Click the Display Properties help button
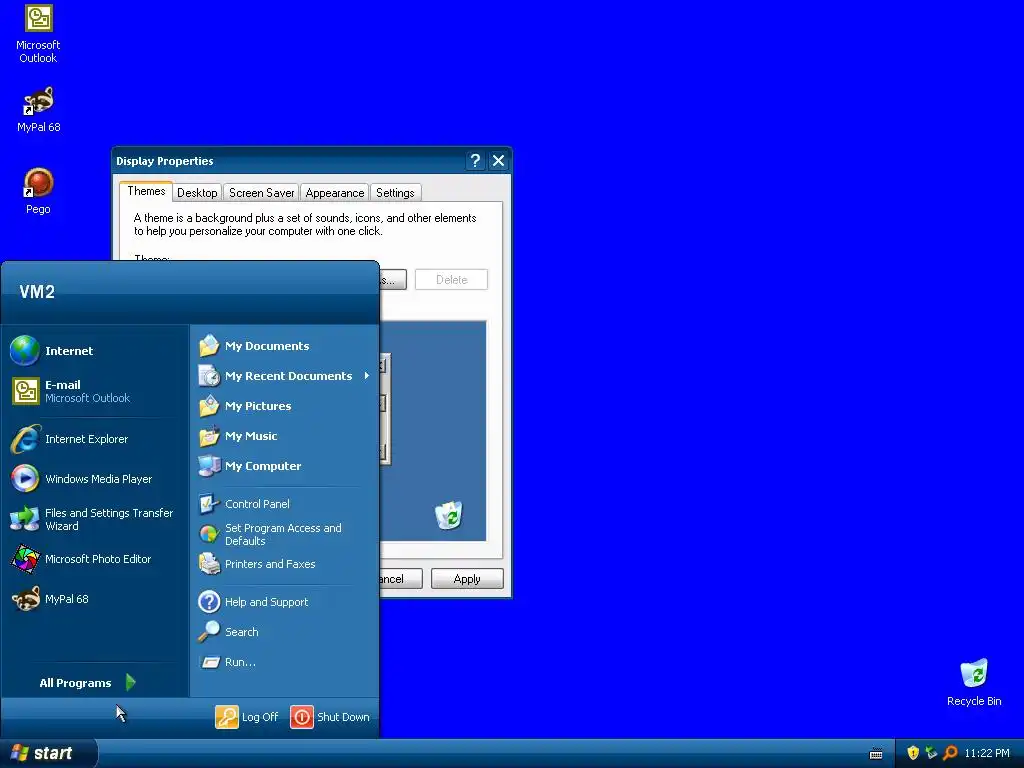The width and height of the screenshot is (1024, 768). (475, 161)
